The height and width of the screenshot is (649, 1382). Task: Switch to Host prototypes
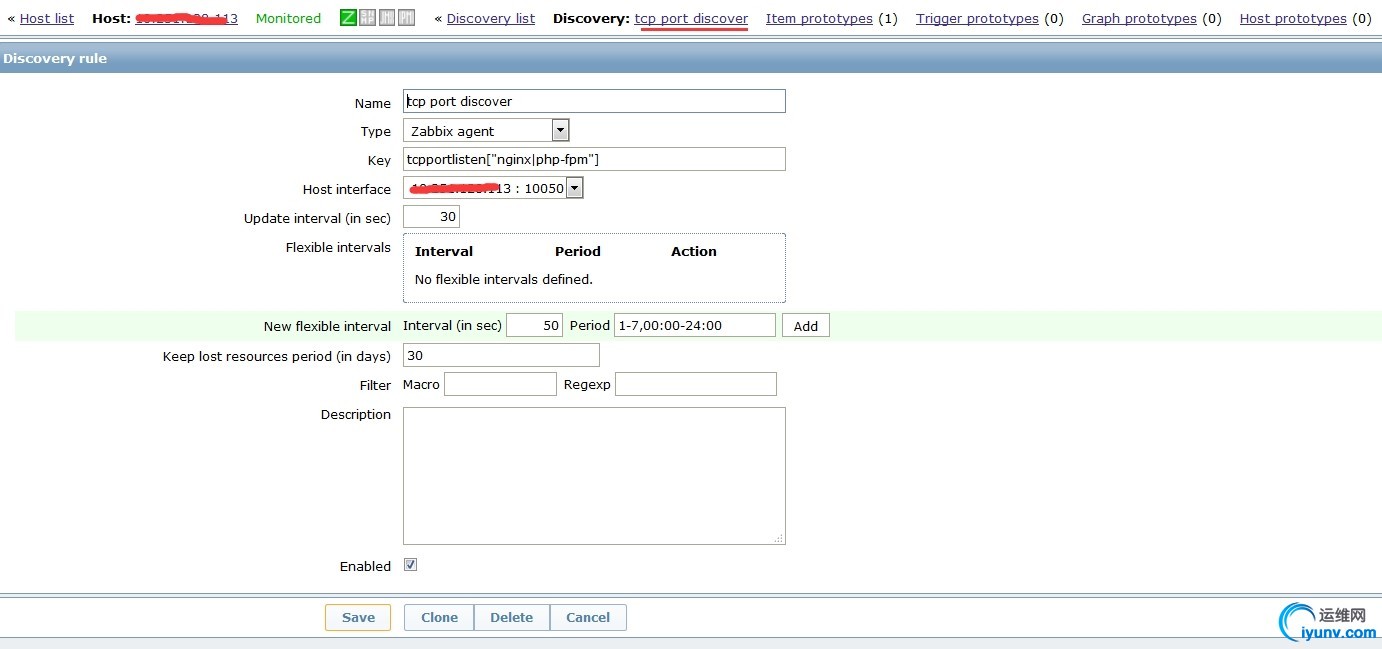(1293, 18)
